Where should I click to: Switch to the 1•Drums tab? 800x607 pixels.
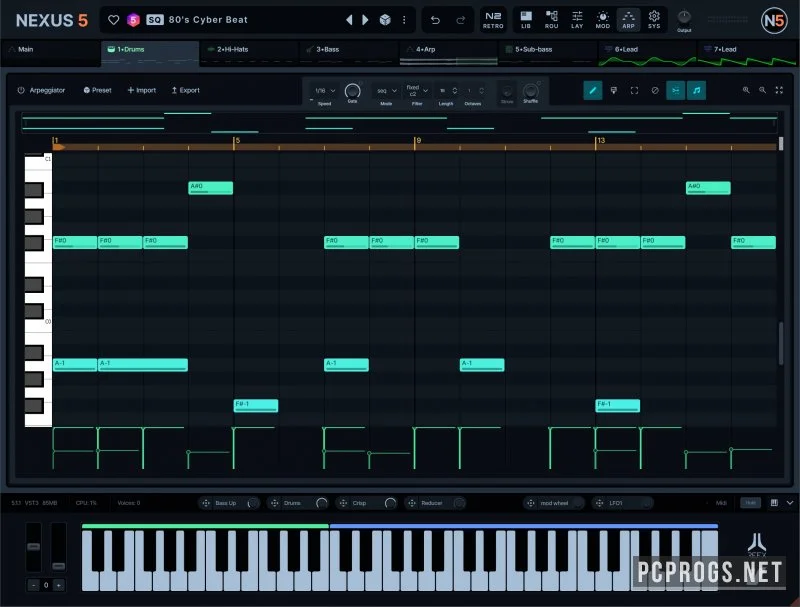(150, 53)
